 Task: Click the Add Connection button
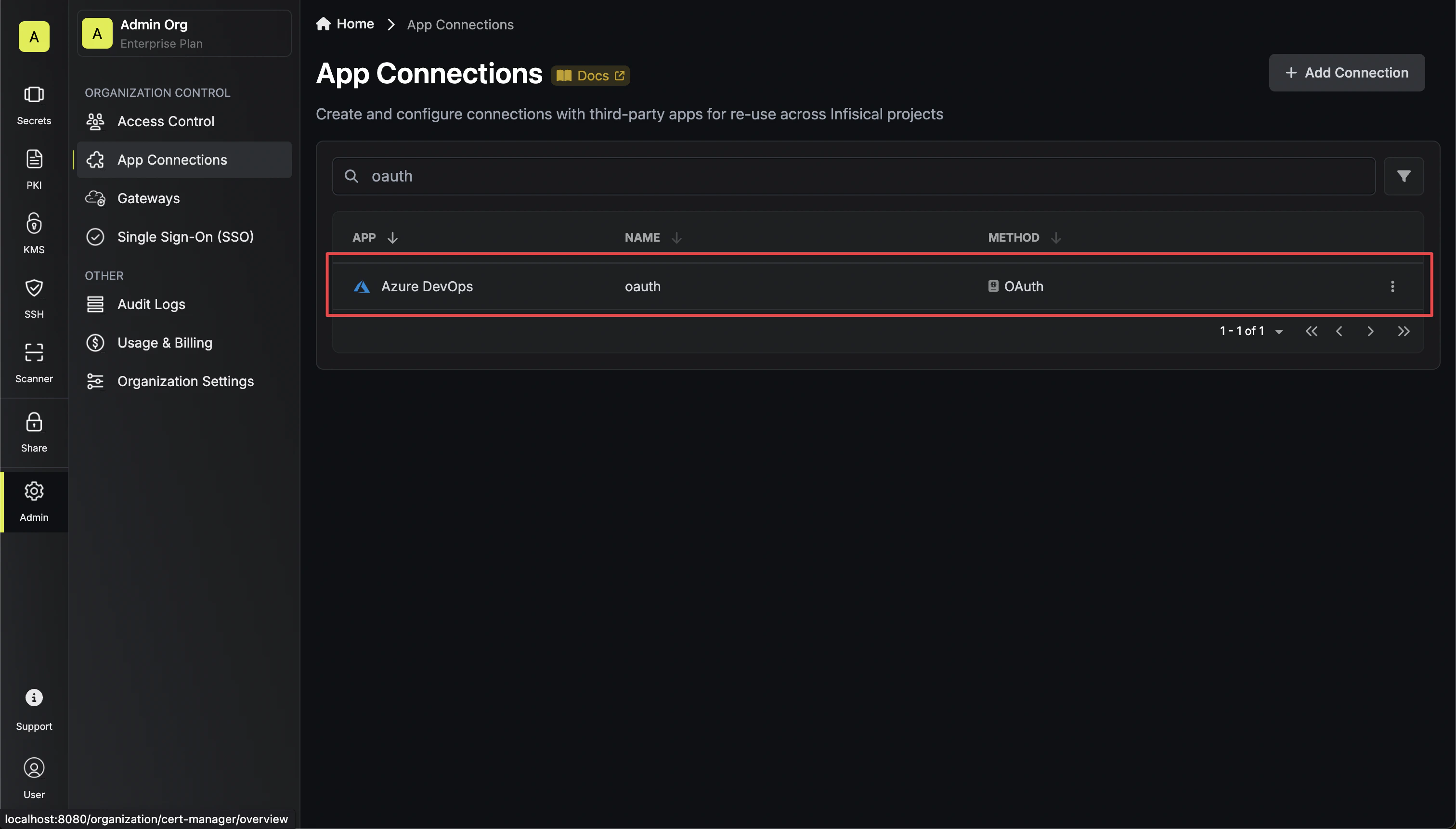(1346, 72)
